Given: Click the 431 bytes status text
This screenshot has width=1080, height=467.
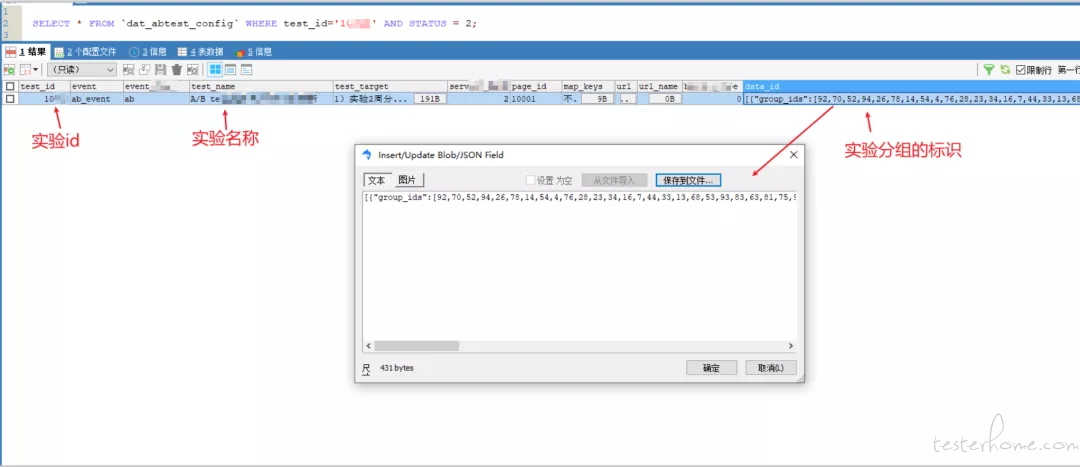Looking at the screenshot, I should tap(396, 369).
